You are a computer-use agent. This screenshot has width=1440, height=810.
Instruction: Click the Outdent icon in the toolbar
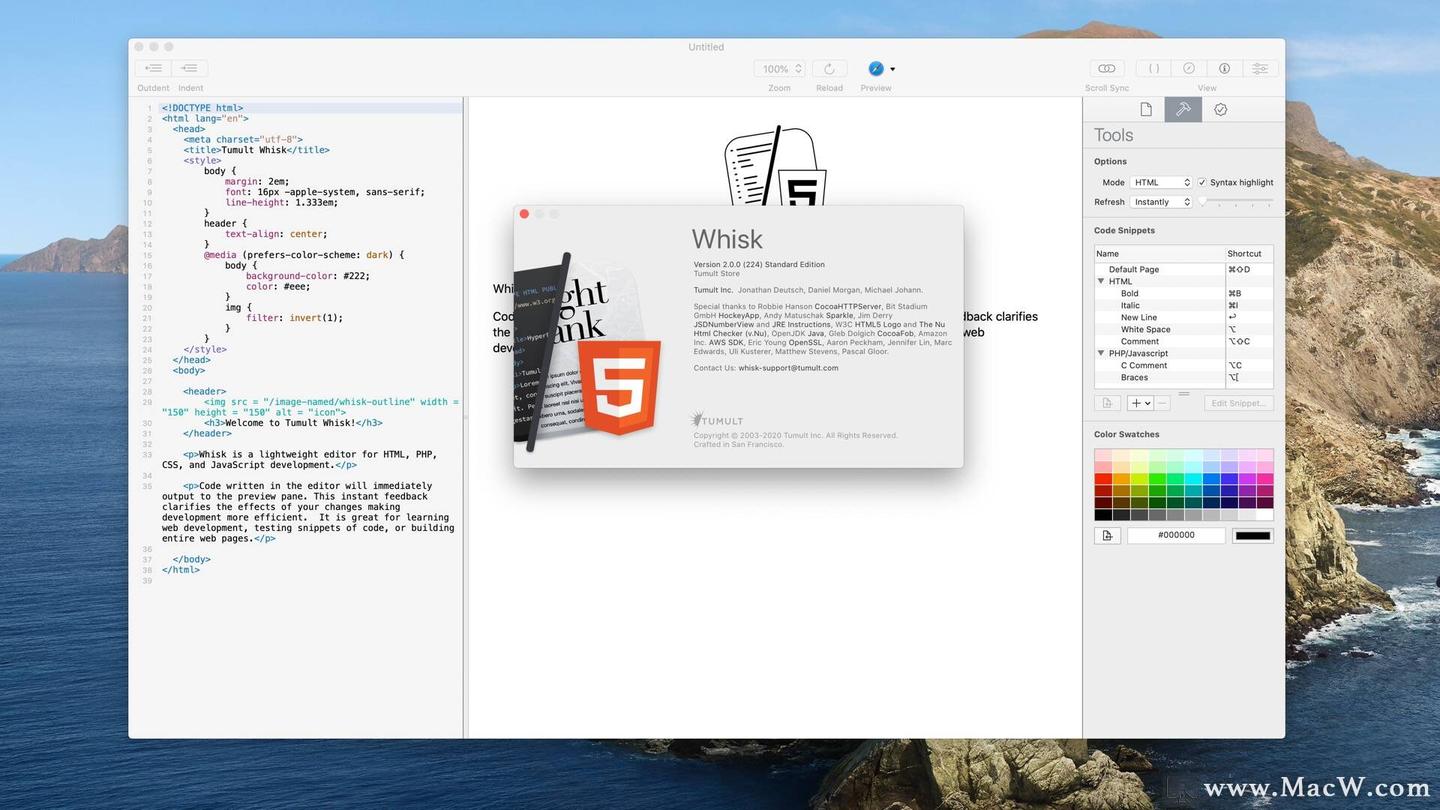153,68
